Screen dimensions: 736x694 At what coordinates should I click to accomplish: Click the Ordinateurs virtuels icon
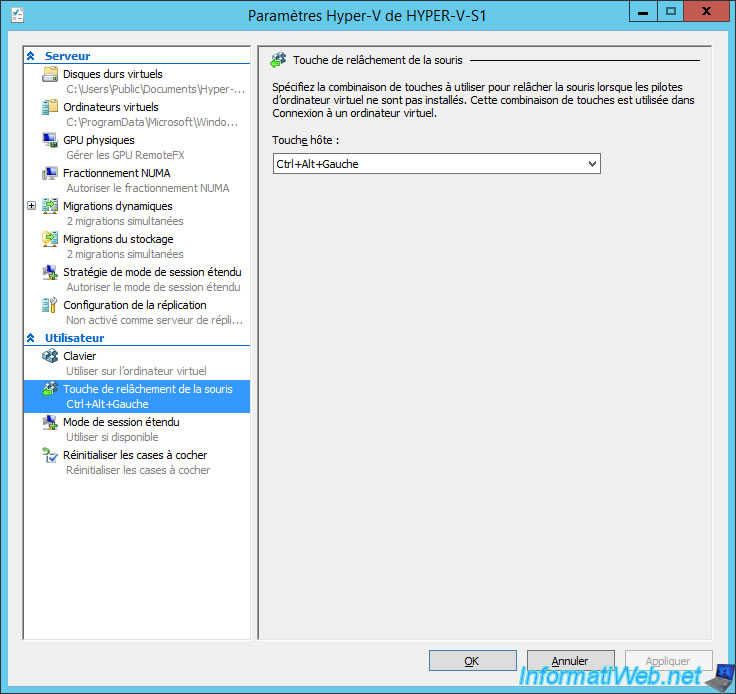(50, 108)
